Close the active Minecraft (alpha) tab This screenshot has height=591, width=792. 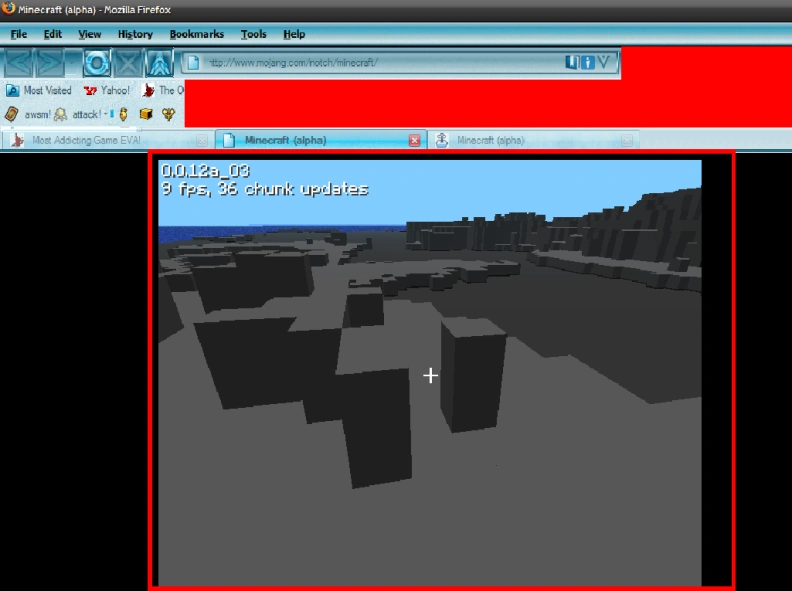click(x=415, y=140)
